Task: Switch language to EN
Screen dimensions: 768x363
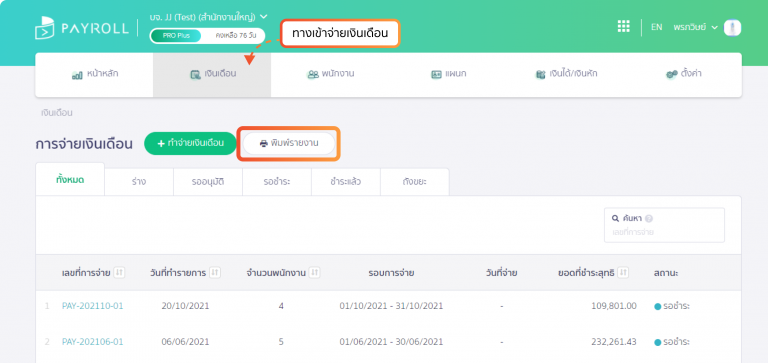Action: tap(656, 27)
